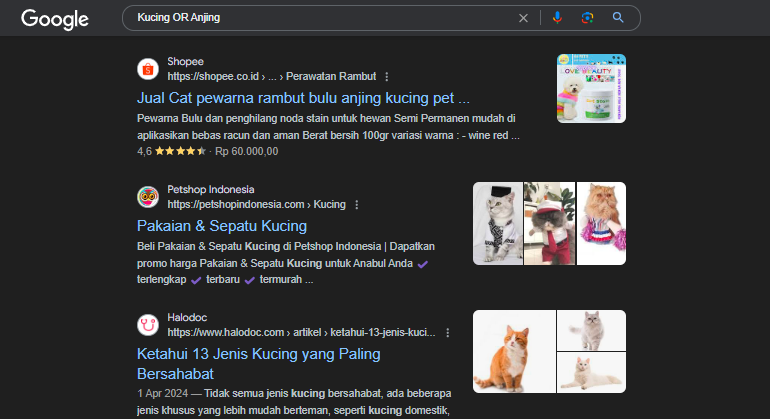Open three-dot menu for Halodoc result
The image size is (770, 419).
(447, 333)
